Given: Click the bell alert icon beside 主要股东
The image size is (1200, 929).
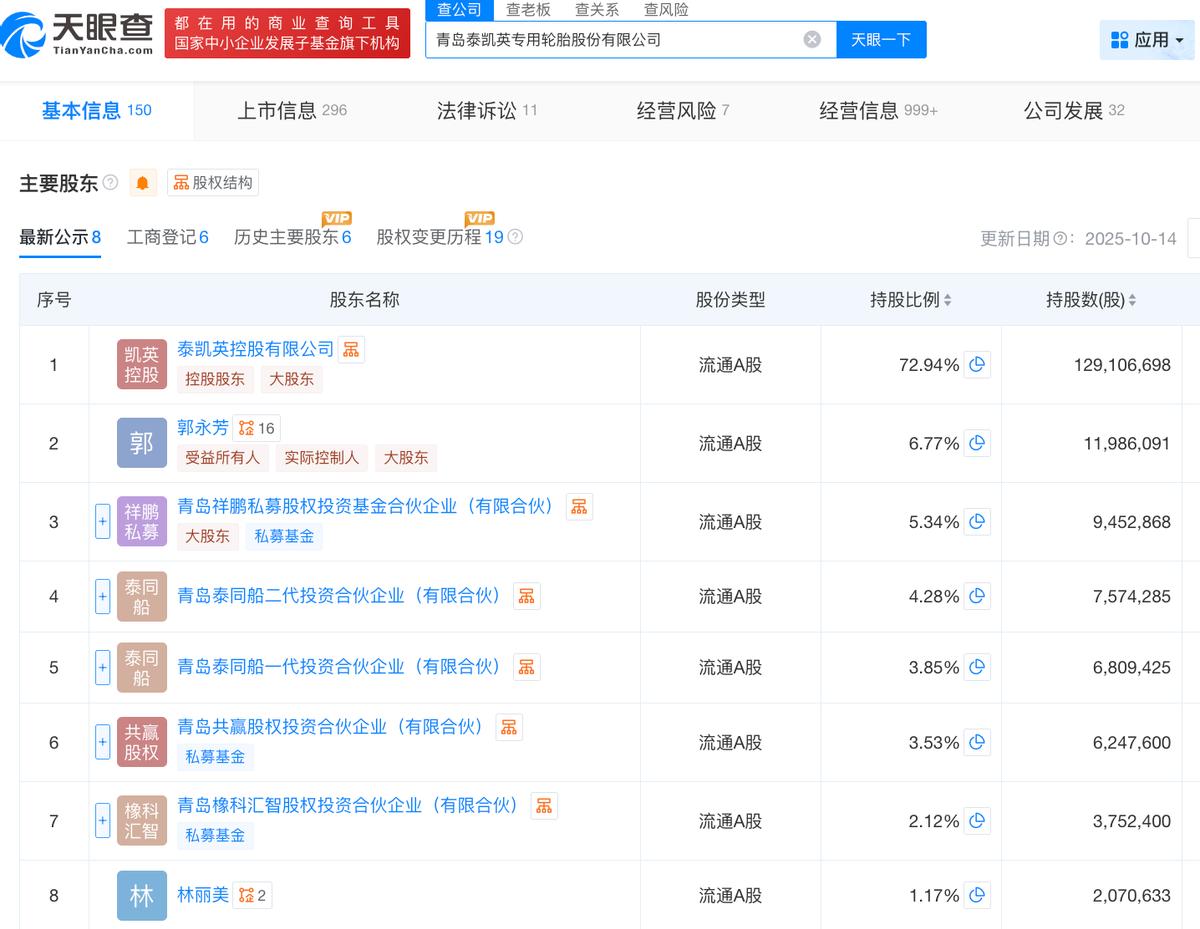Looking at the screenshot, I should point(143,183).
